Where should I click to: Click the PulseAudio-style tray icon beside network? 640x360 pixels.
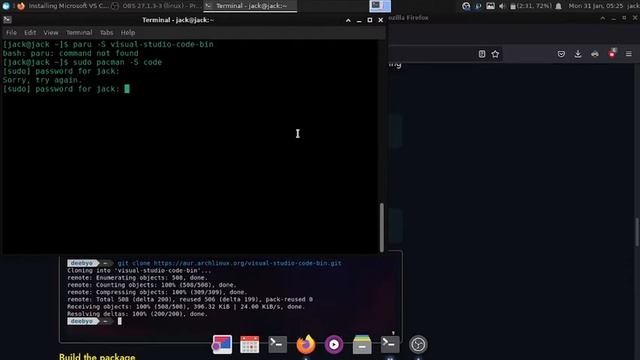[x=478, y=6]
